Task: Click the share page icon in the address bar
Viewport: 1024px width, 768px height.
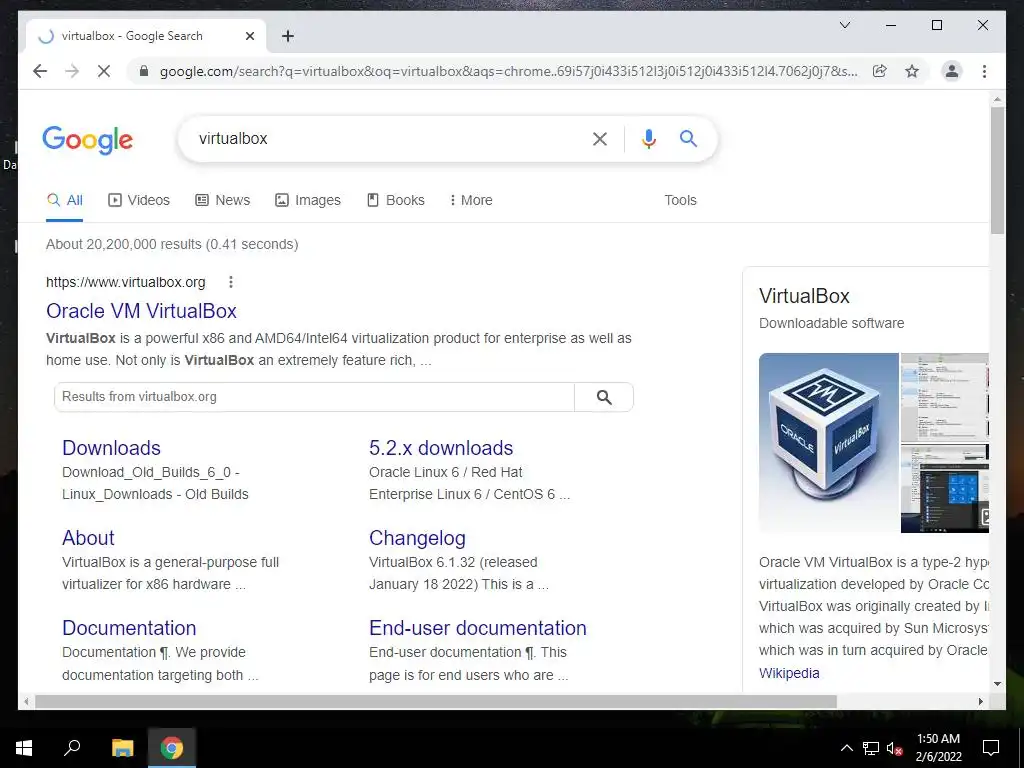Action: pyautogui.click(x=880, y=71)
